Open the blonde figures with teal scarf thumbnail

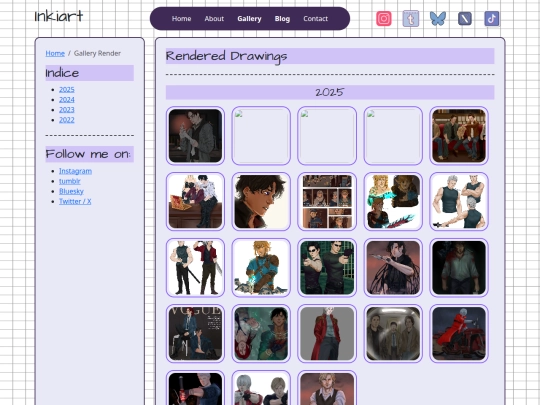click(393, 201)
